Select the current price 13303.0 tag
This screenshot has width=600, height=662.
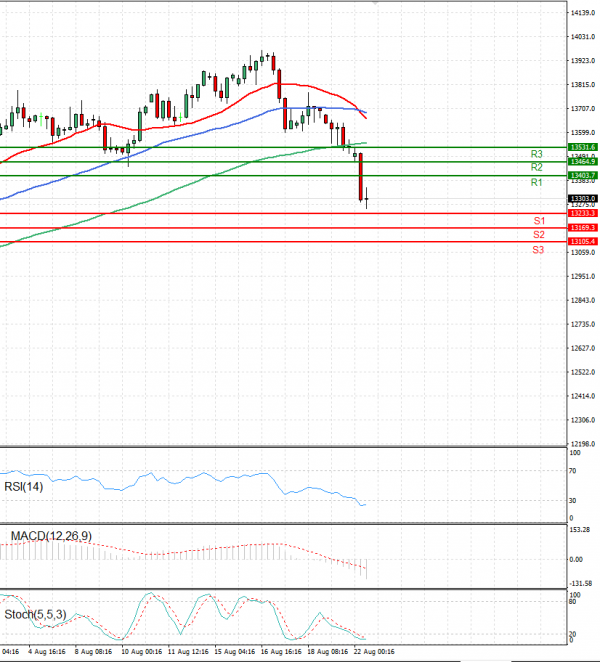coord(583,198)
